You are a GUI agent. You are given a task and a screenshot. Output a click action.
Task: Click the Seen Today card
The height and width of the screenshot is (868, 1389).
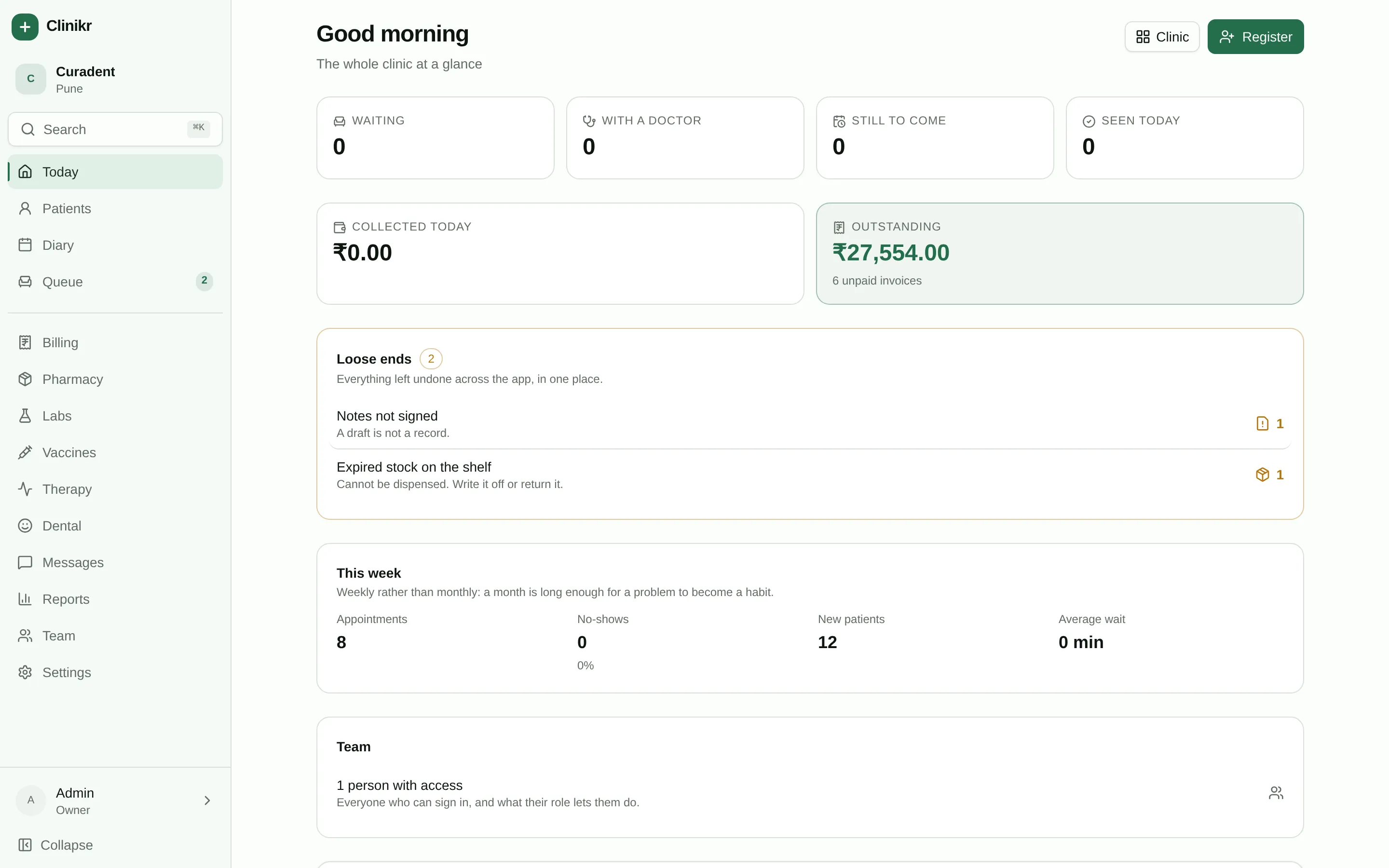pos(1185,138)
